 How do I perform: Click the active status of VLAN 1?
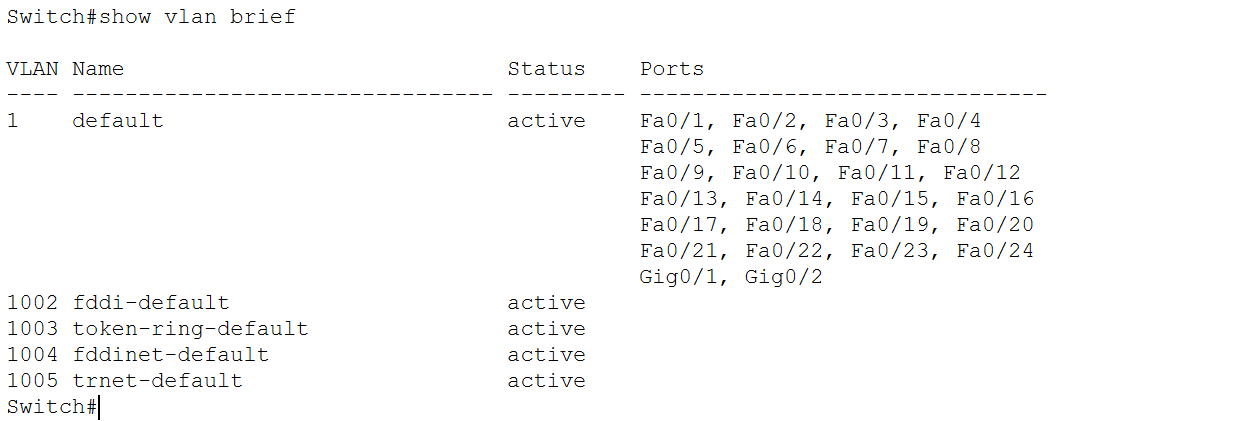[x=546, y=121]
